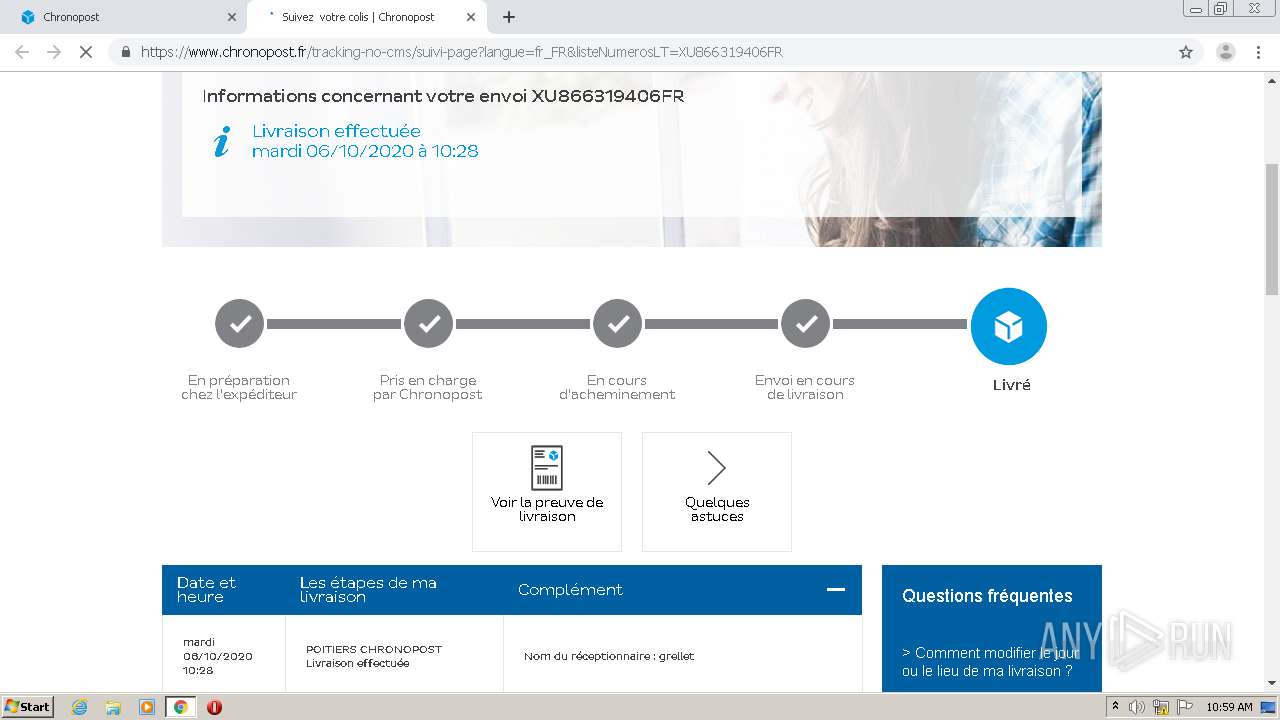Open Windows Explorer folder from taskbar
This screenshot has width=1280, height=720.
(x=113, y=707)
